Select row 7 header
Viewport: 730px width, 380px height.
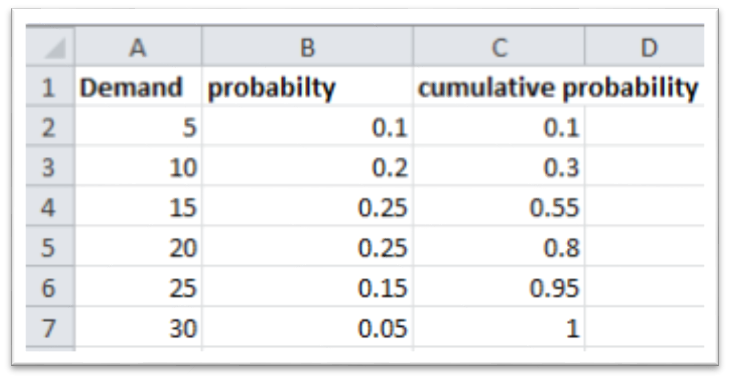pos(50,327)
